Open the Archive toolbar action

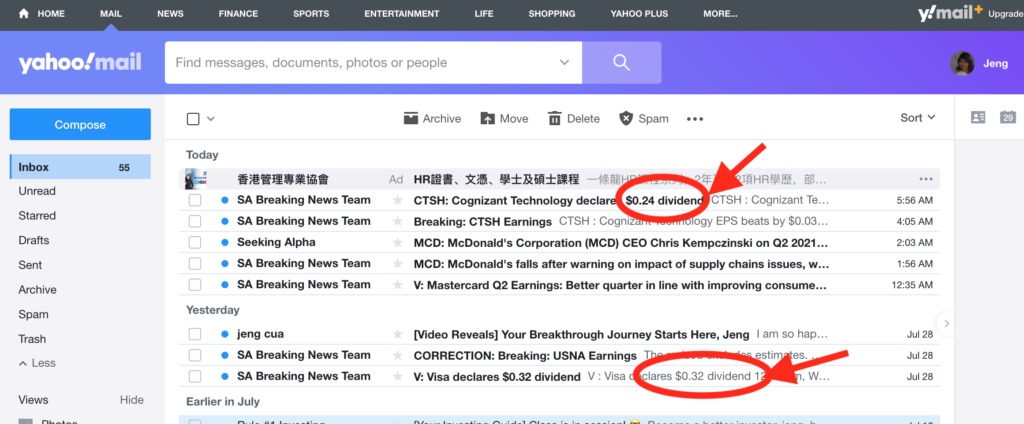[x=432, y=118]
